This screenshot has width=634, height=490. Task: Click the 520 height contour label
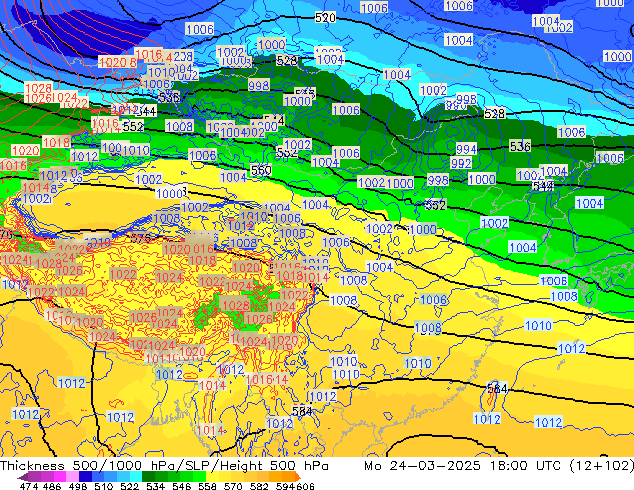click(325, 17)
